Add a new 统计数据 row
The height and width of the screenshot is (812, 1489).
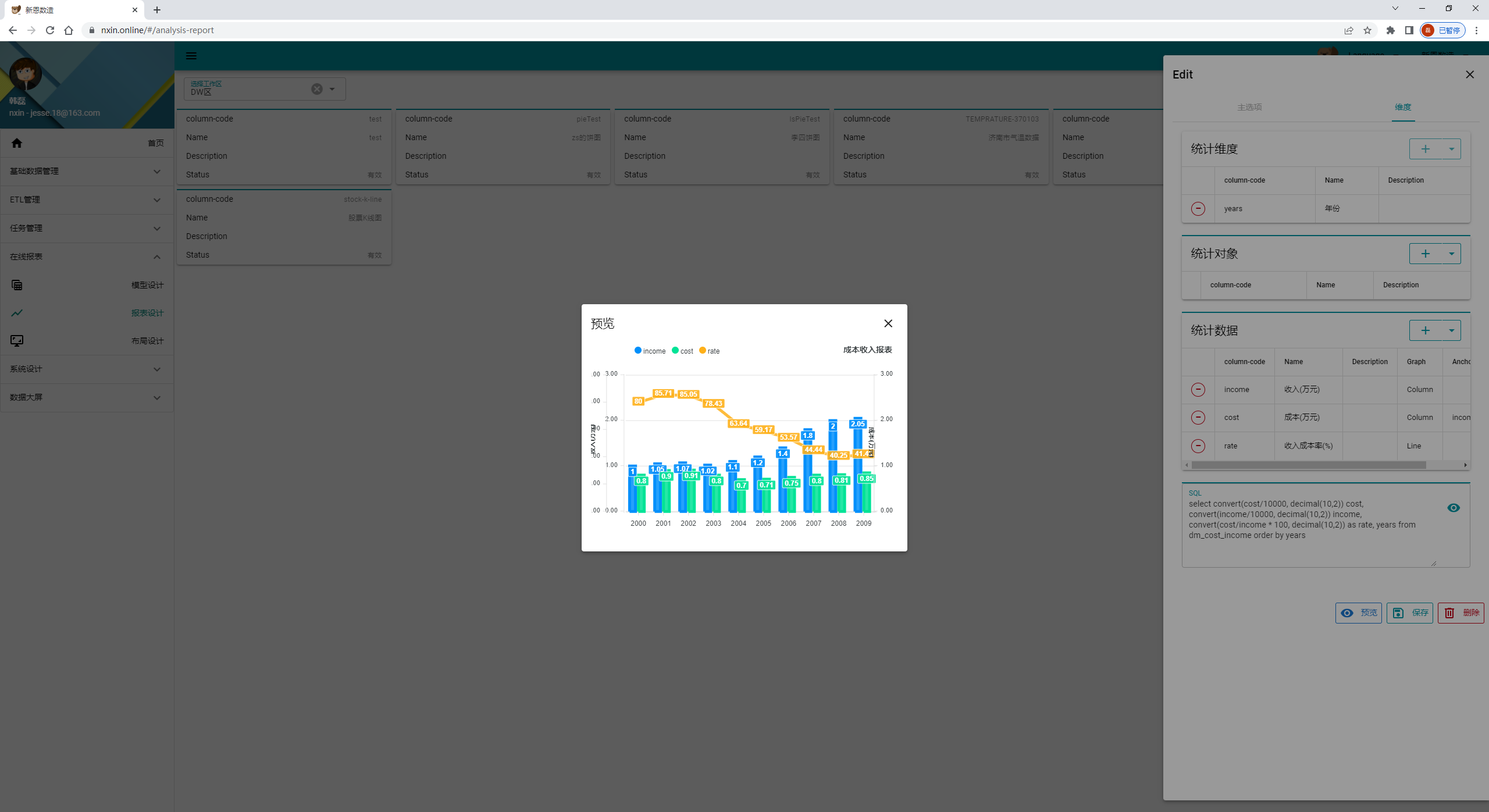coord(1425,331)
